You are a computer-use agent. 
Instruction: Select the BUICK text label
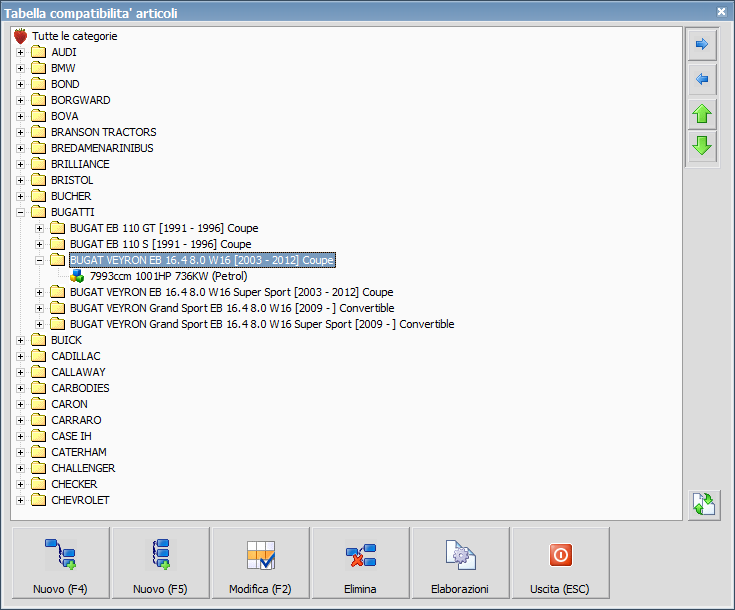(66, 340)
